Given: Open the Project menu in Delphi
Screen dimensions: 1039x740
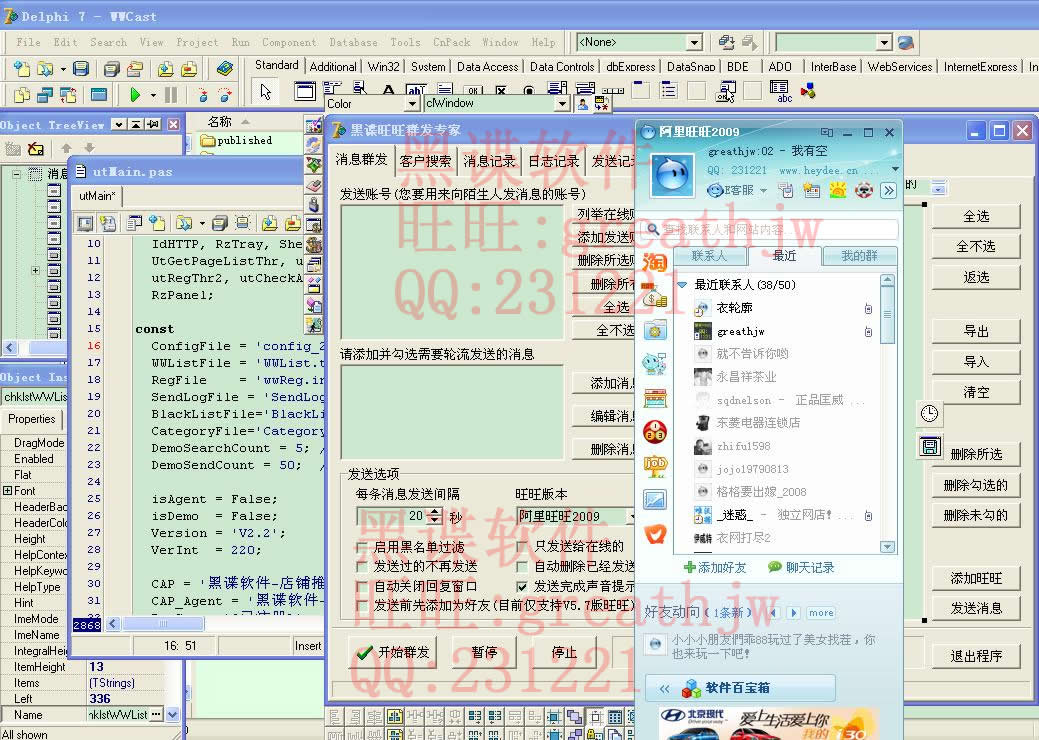Looking at the screenshot, I should tap(197, 42).
